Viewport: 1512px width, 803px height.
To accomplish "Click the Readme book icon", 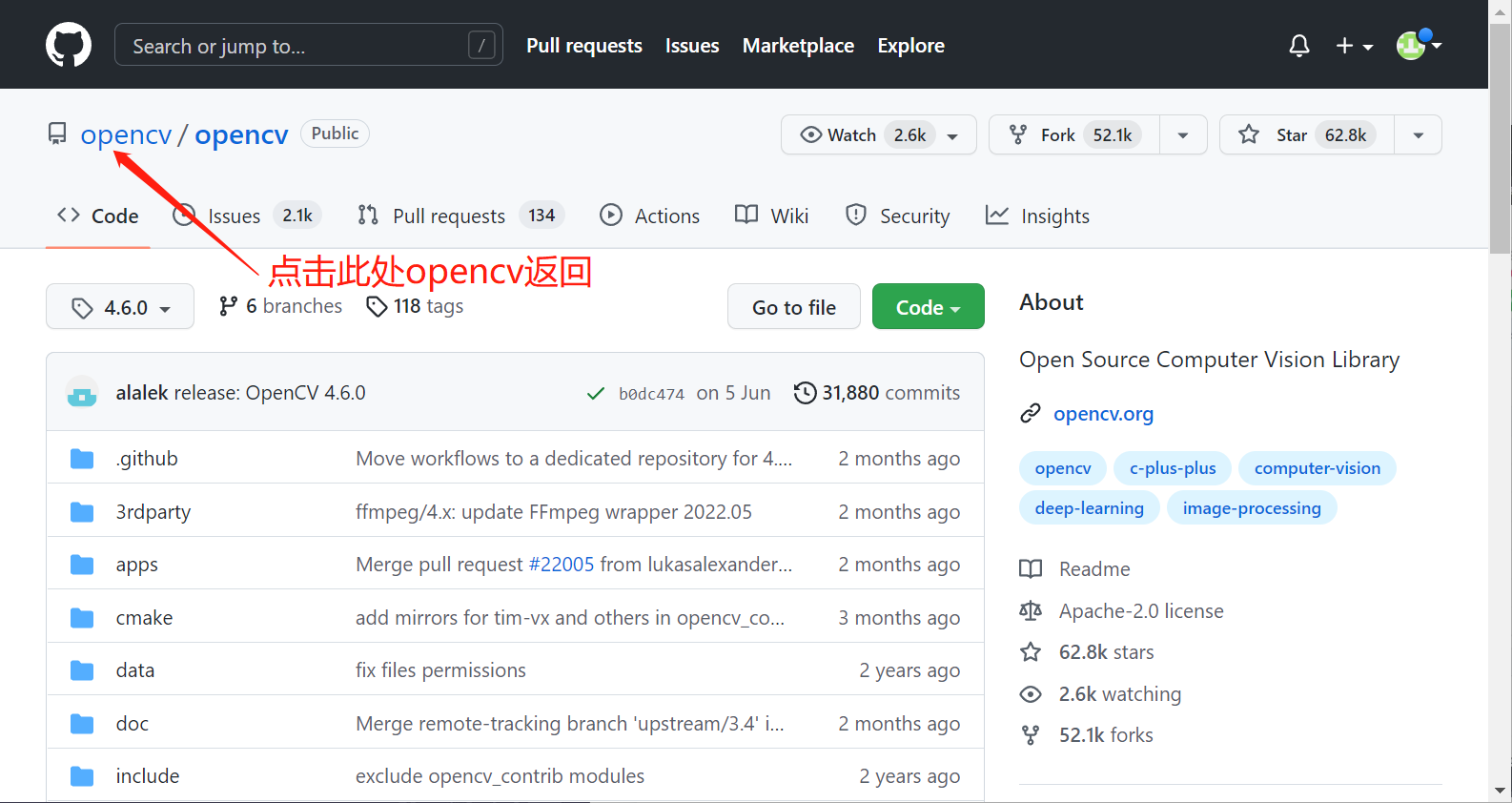I will coord(1031,569).
